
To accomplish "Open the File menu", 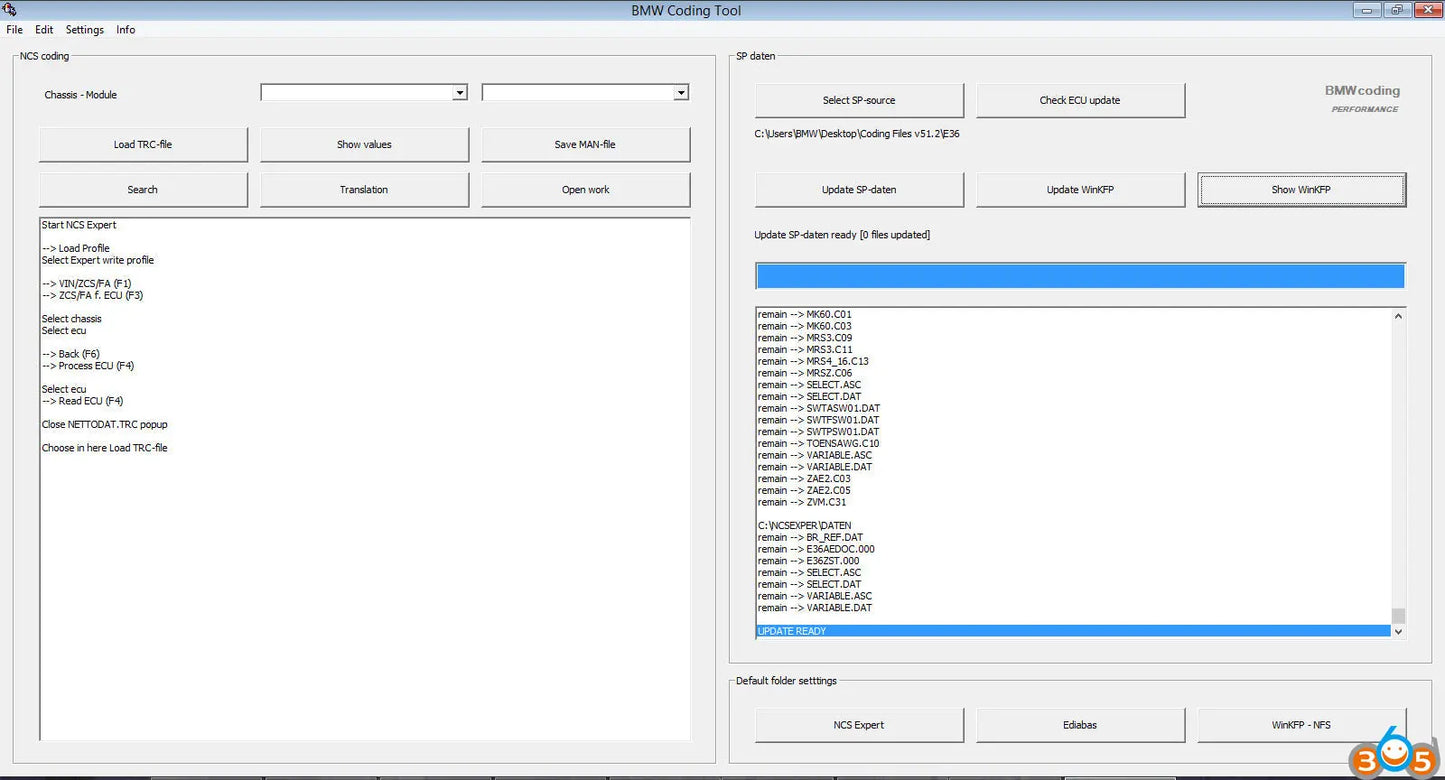I will pos(14,29).
